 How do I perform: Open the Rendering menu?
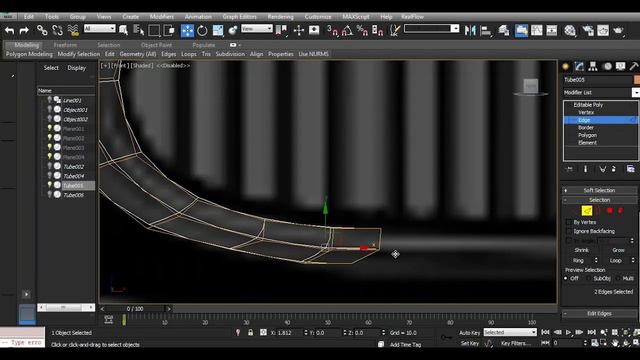[280, 17]
